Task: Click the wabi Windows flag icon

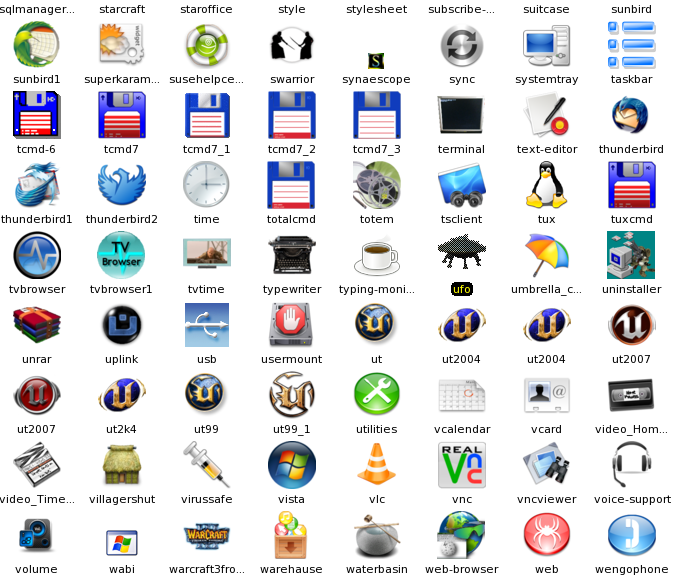Action: point(122,543)
